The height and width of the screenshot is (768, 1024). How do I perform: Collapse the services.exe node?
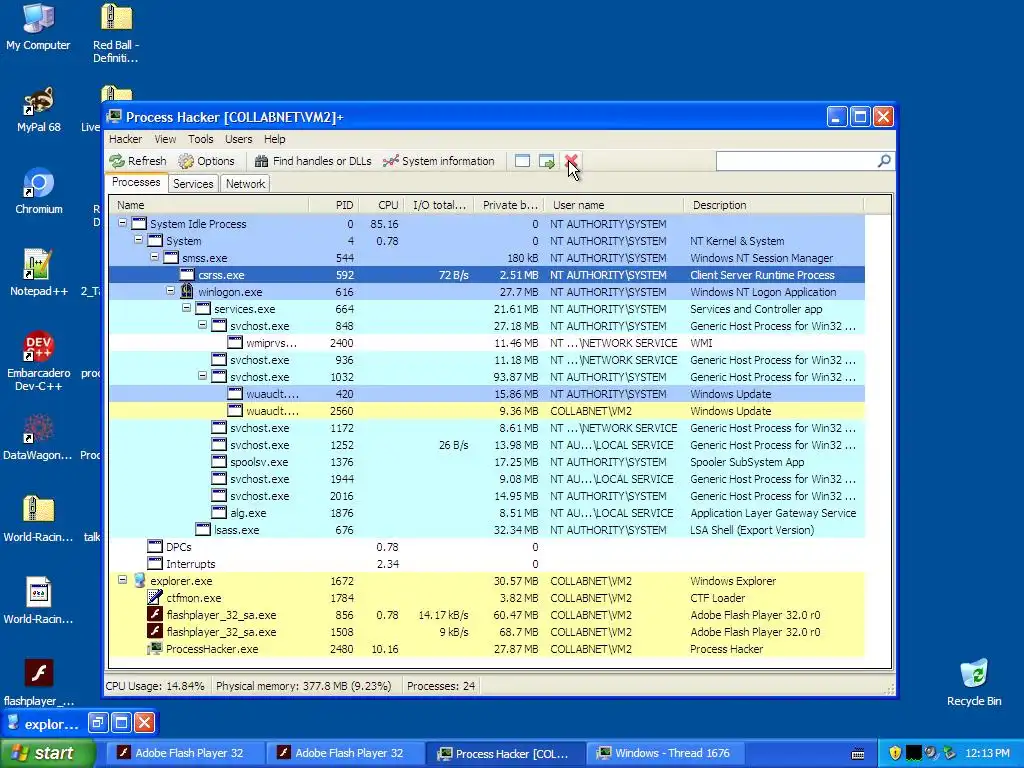186,308
